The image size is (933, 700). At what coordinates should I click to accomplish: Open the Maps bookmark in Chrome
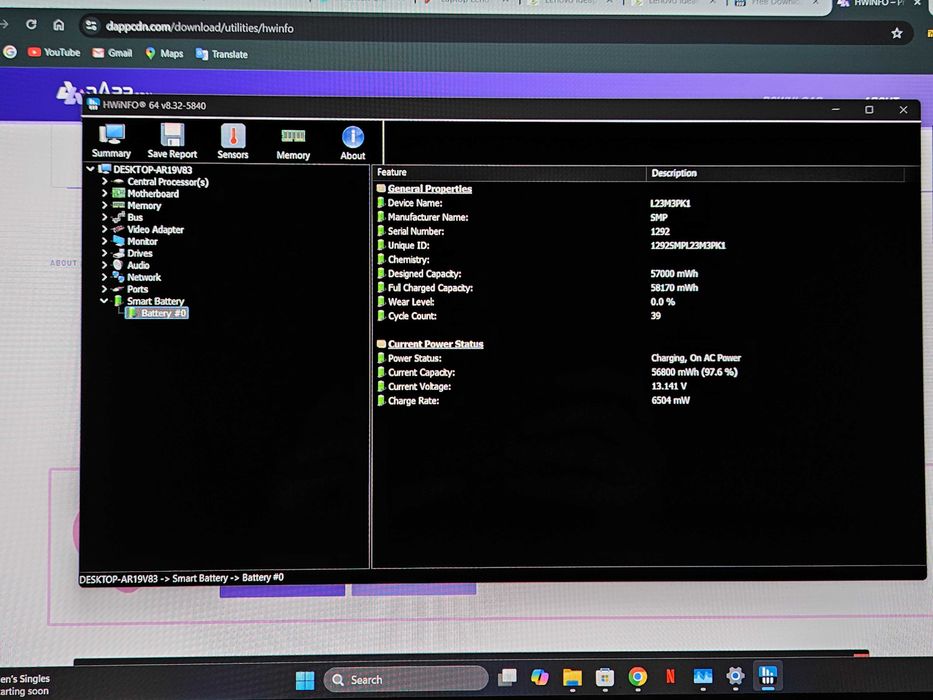(164, 54)
